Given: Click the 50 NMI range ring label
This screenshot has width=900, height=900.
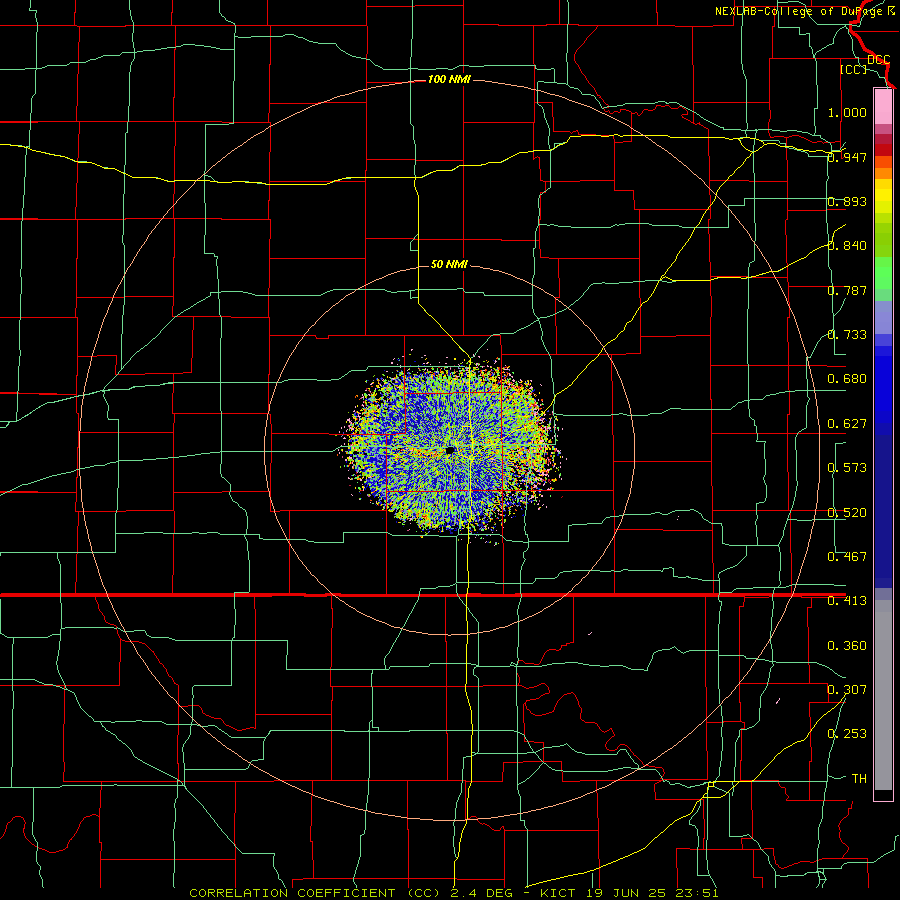Looking at the screenshot, I should click(449, 264).
